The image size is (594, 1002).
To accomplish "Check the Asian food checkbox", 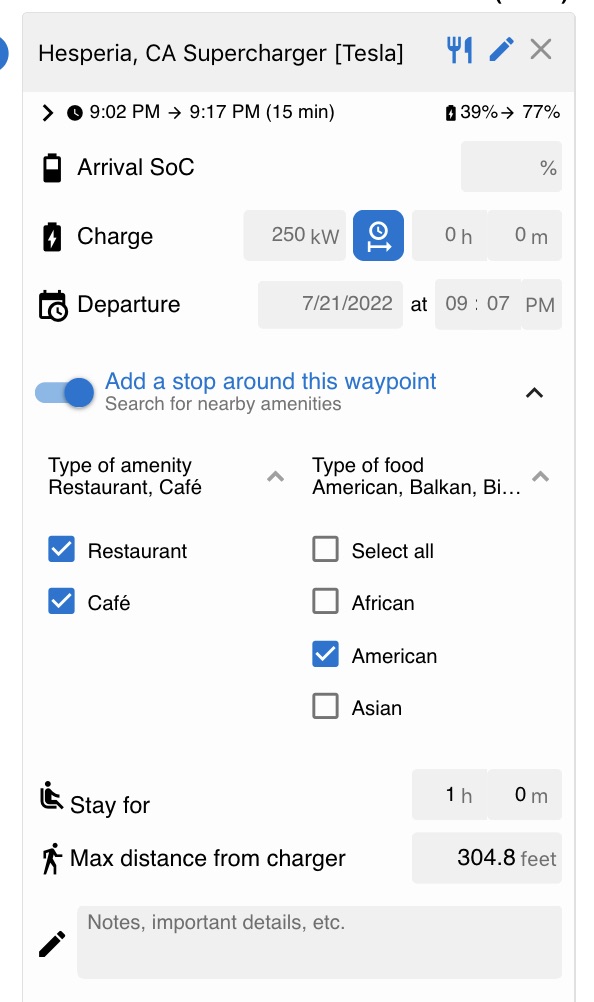I will click(325, 707).
